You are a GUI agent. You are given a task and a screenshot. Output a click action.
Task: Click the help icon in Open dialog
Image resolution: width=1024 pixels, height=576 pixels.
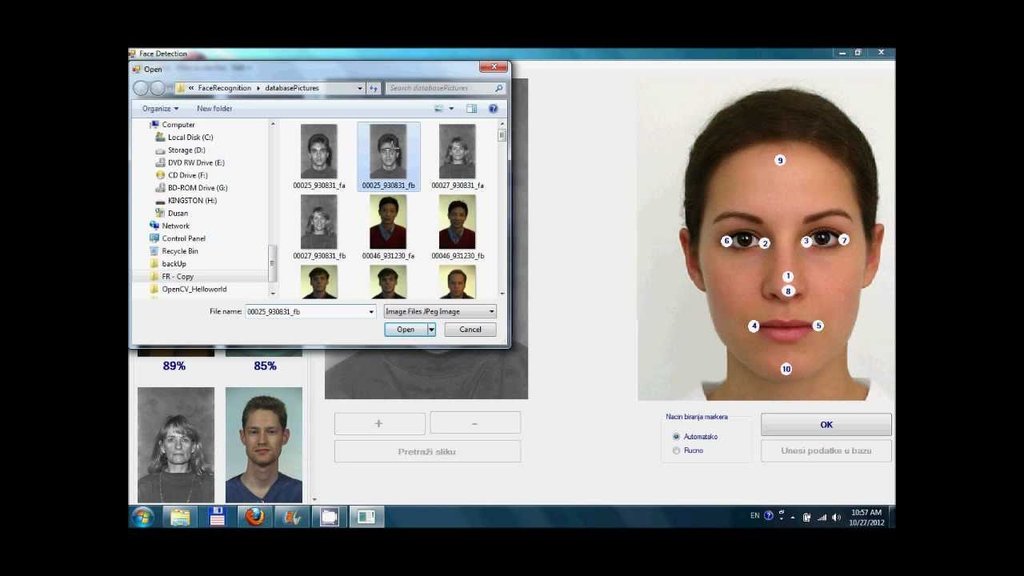pos(493,108)
